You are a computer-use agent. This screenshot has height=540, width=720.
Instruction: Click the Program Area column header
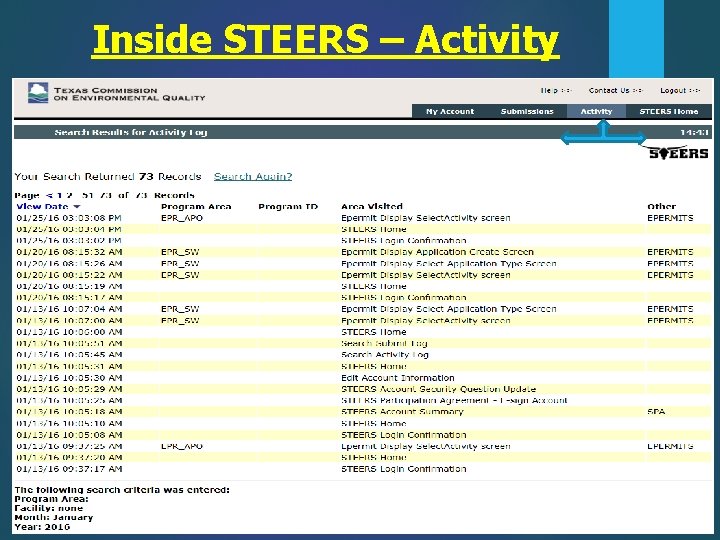point(196,207)
